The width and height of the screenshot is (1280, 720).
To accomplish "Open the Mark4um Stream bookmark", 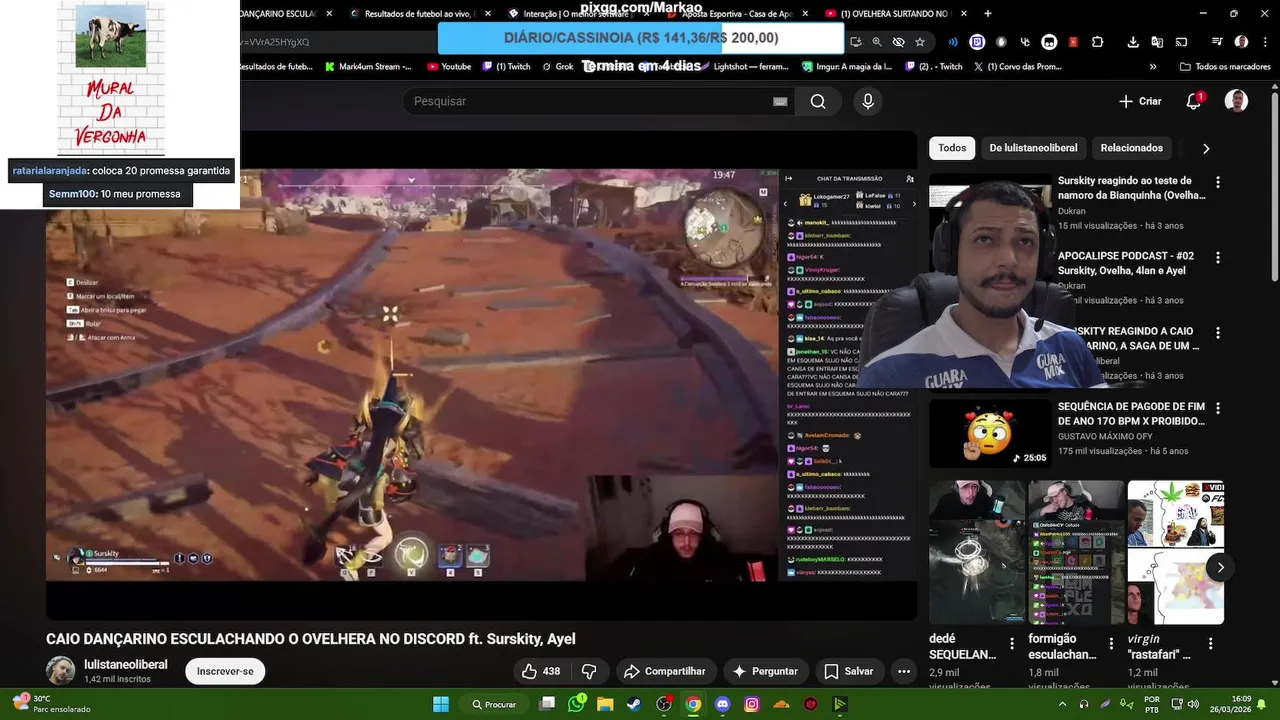I will [x=368, y=67].
